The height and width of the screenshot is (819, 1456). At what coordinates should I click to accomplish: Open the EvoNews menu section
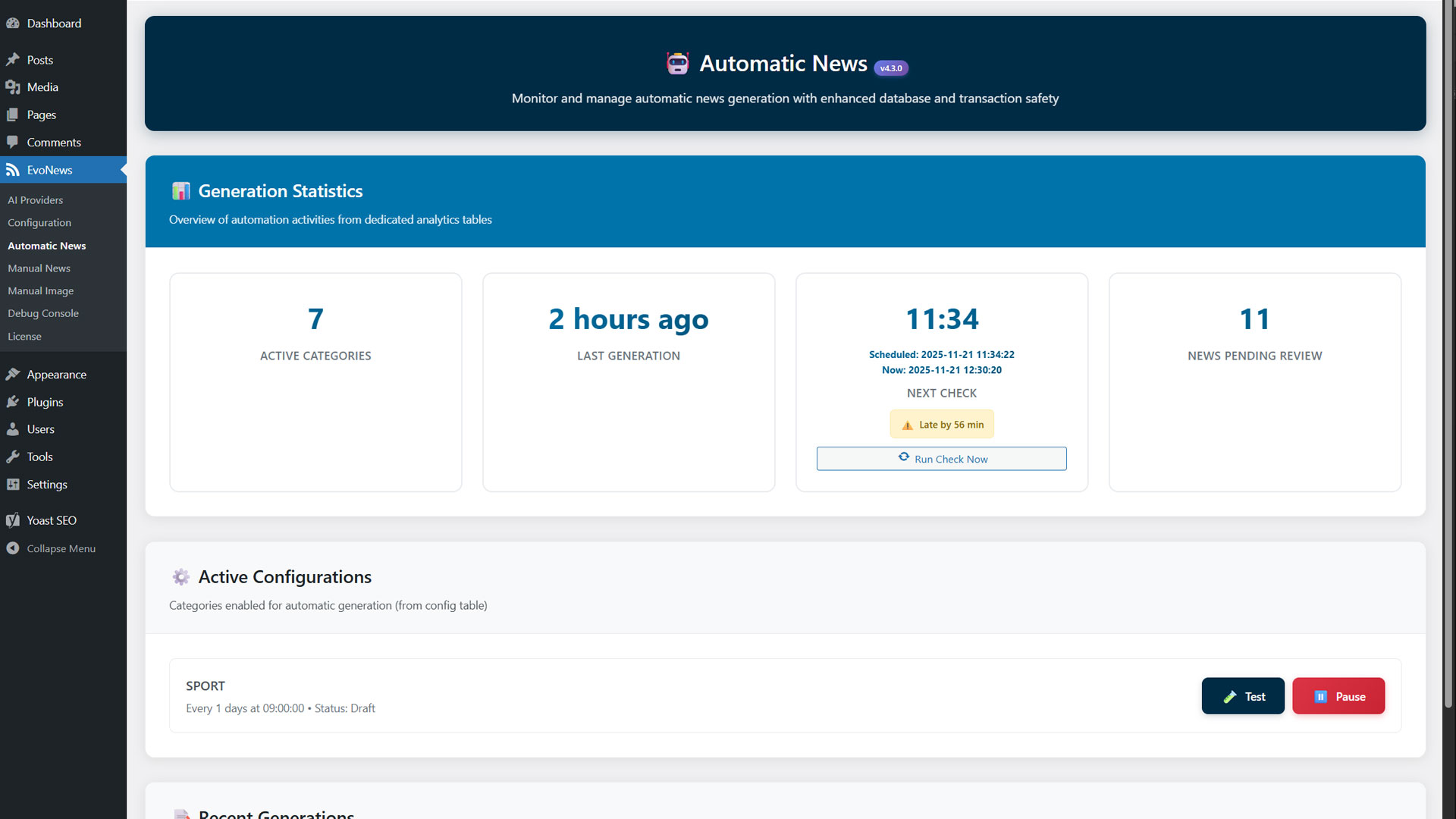[x=49, y=170]
